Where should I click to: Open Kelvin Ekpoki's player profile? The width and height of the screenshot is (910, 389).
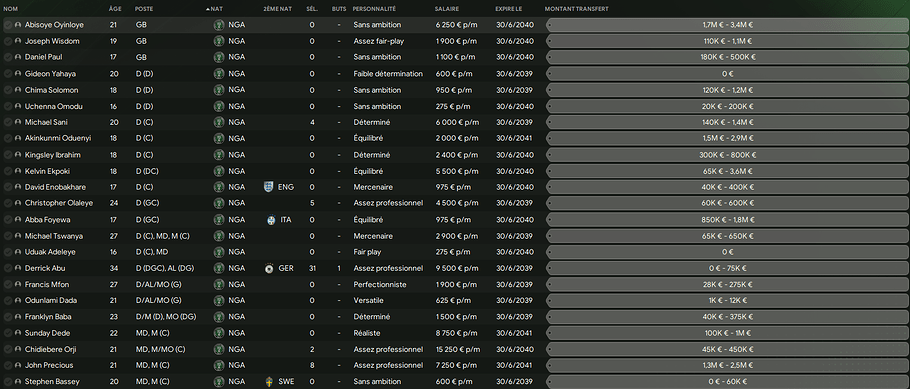click(x=48, y=171)
